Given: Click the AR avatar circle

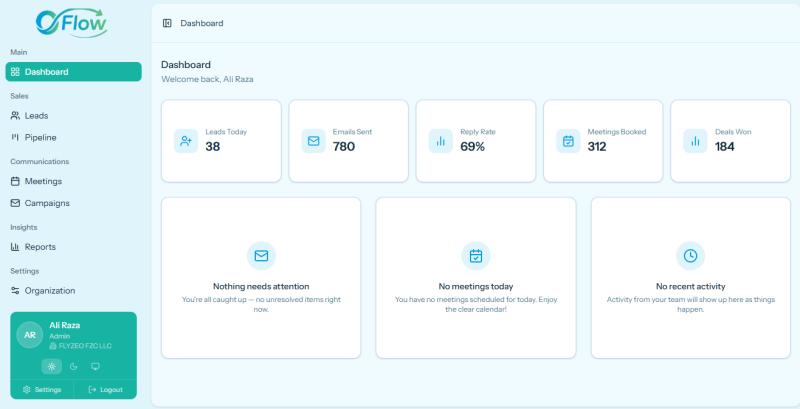Looking at the screenshot, I should tap(30, 335).
